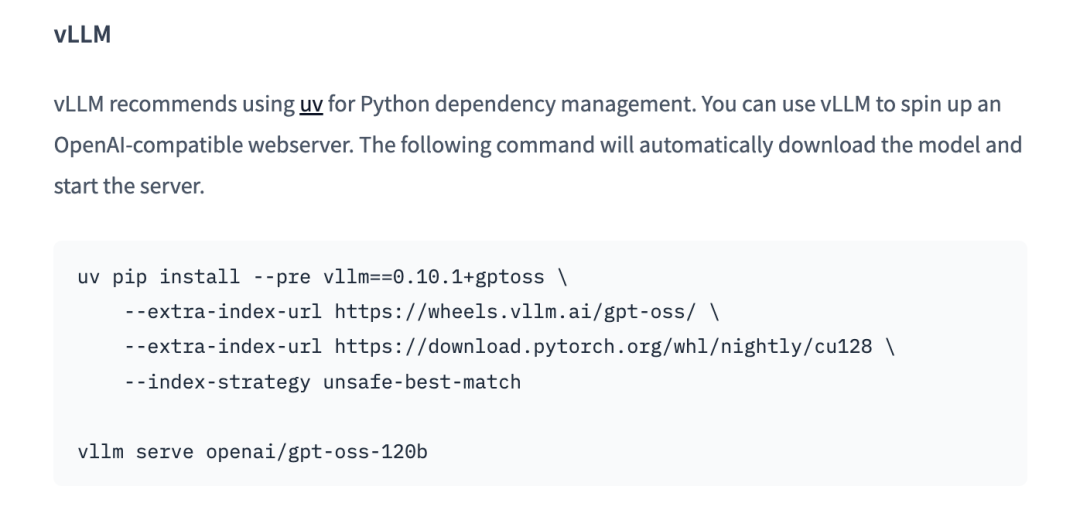Click the first "--extra-index-url" flag
Viewport: 1080px width, 517px height.
point(223,312)
